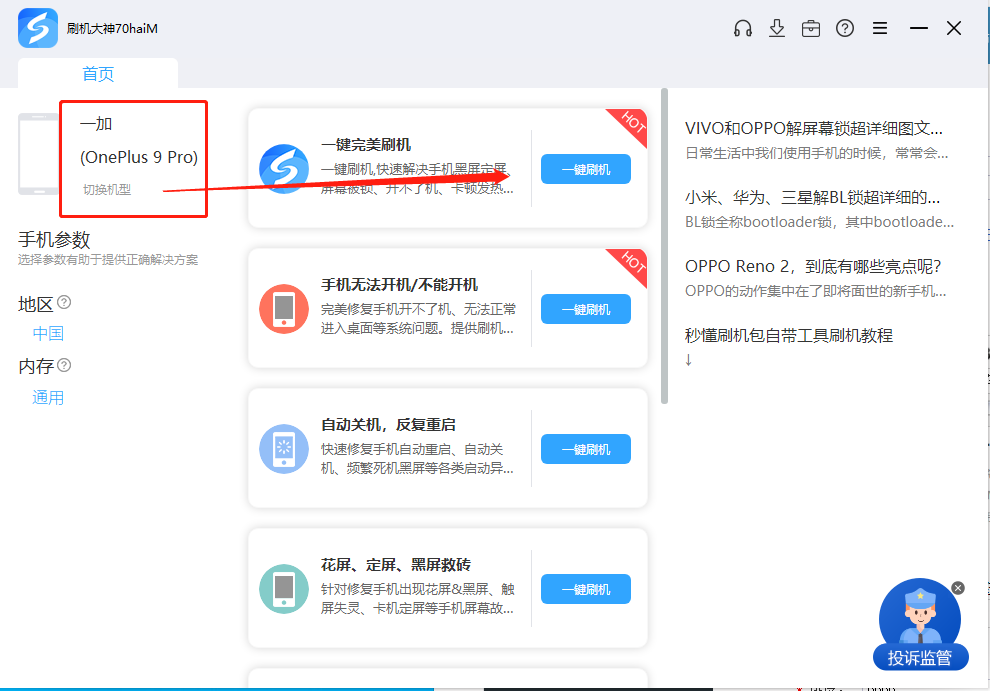Viewport: 990px width, 691px height.
Task: Click description 针对修复手机出现花屏&黑屏
Action: tap(417, 599)
